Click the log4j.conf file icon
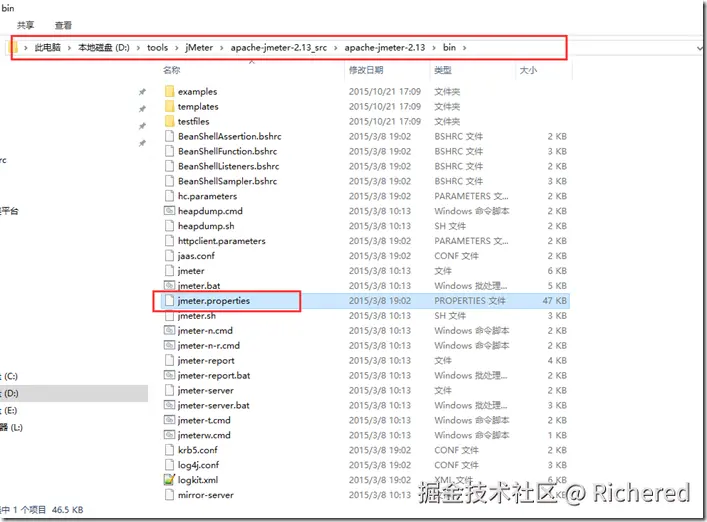Viewport: 707px width, 522px height. (170, 465)
